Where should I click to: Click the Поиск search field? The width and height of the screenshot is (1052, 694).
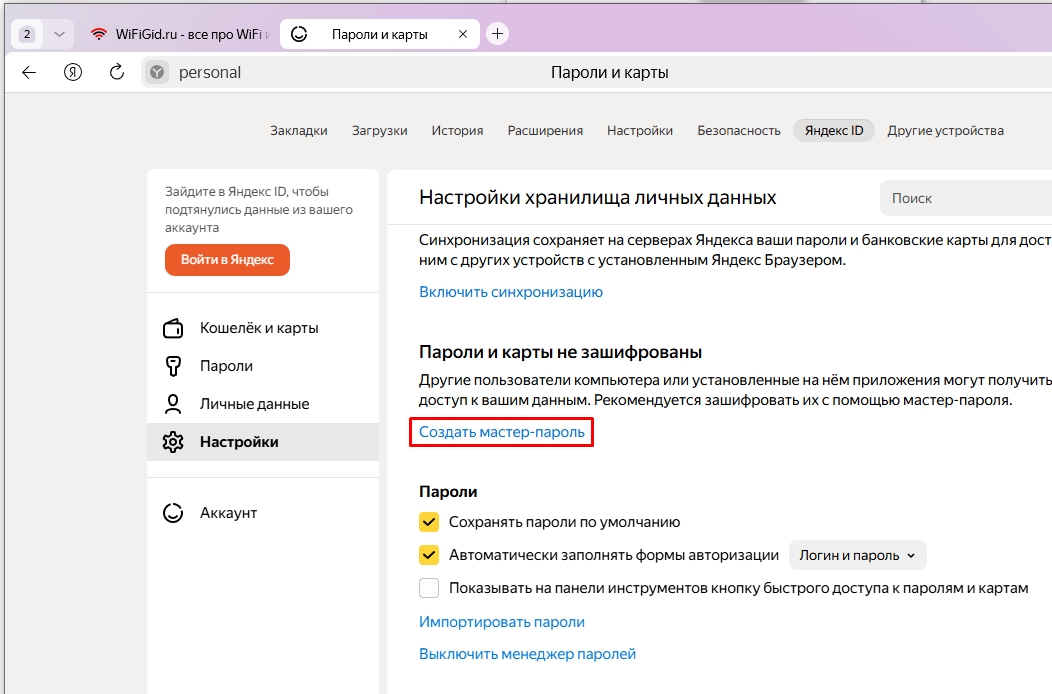[x=966, y=198]
